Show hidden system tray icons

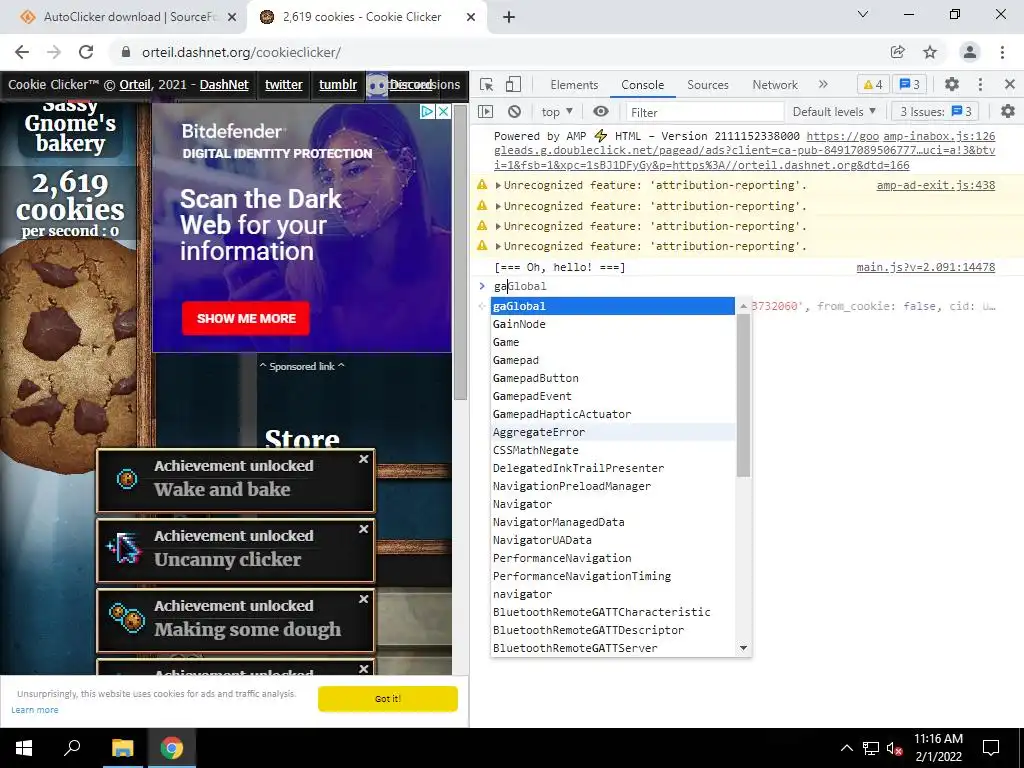(846, 748)
